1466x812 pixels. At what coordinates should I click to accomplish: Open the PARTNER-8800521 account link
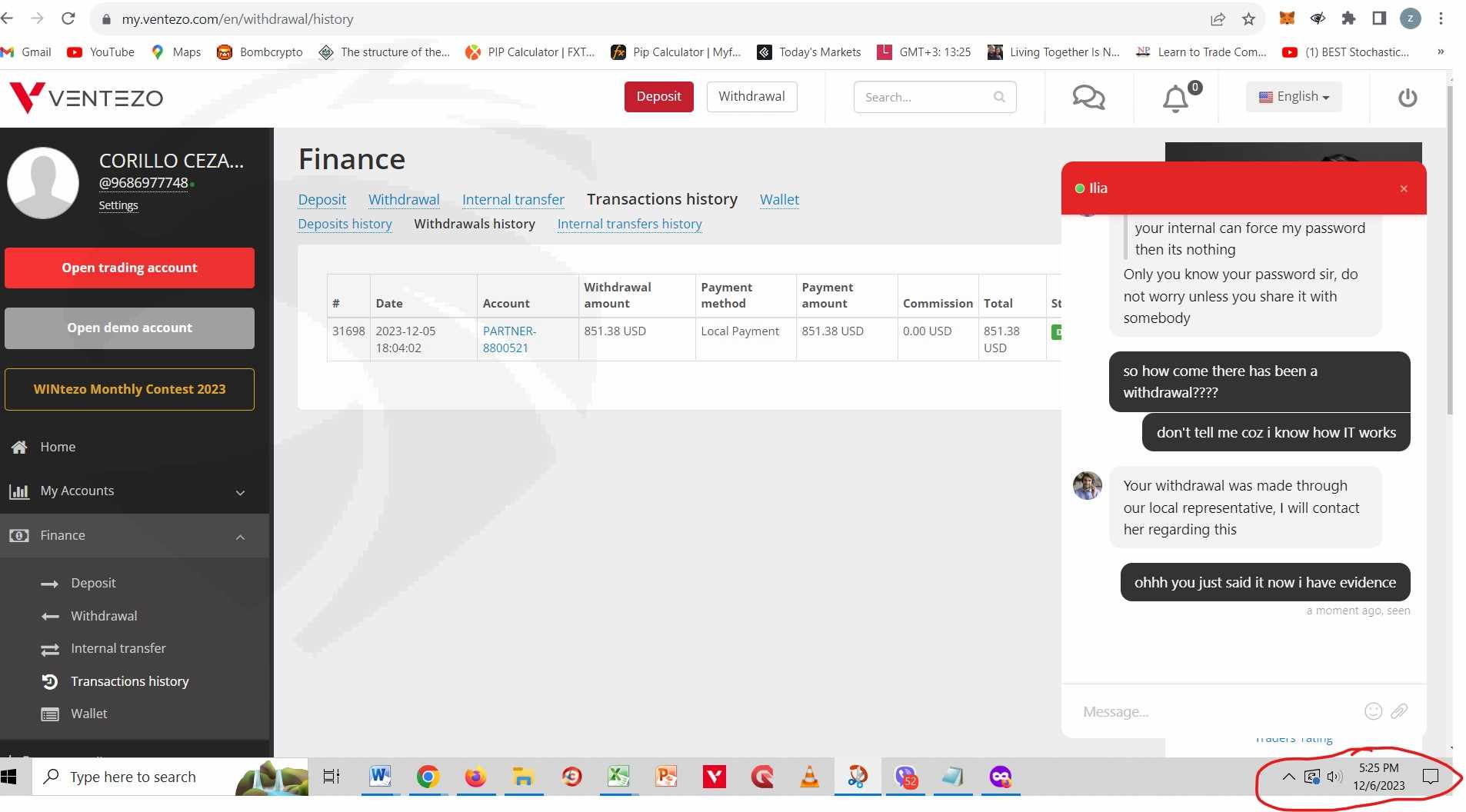pyautogui.click(x=508, y=339)
